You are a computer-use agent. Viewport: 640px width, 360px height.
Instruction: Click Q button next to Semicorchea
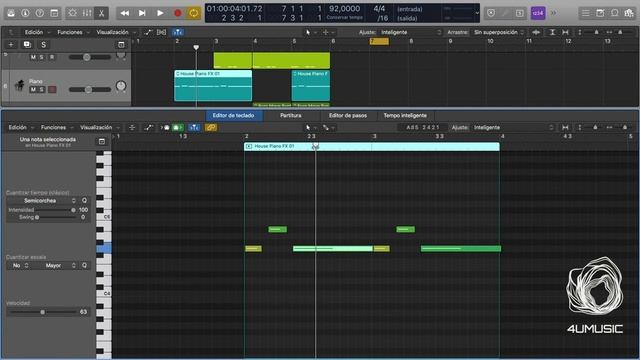pos(84,201)
